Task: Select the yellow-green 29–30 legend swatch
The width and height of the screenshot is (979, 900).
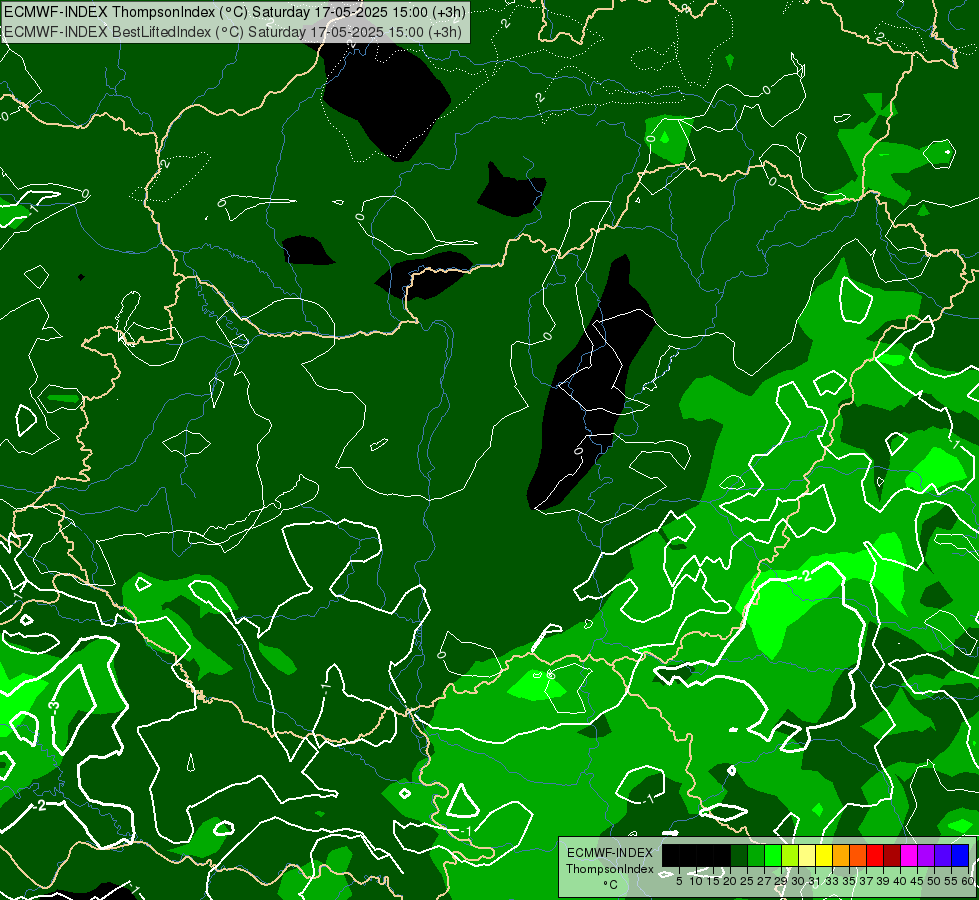Action: tap(790, 855)
